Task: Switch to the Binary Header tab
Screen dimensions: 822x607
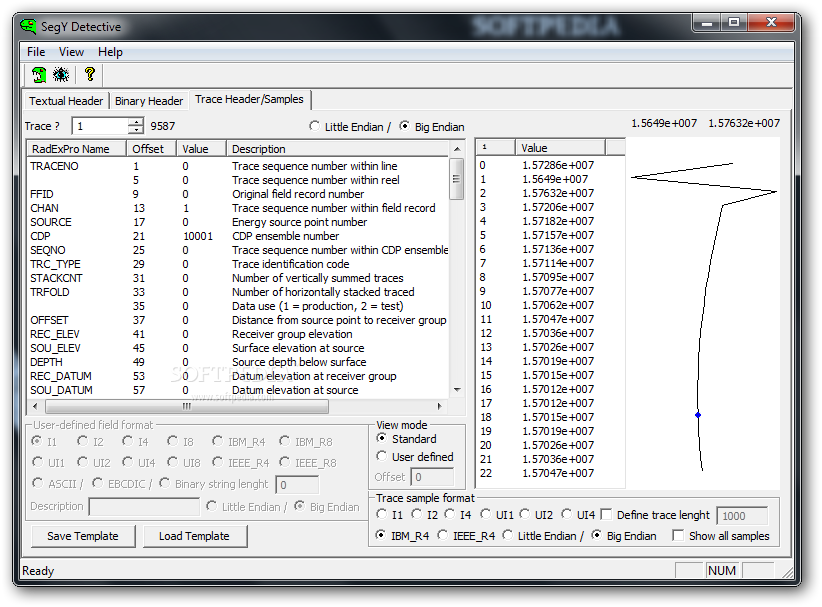Action: click(149, 101)
